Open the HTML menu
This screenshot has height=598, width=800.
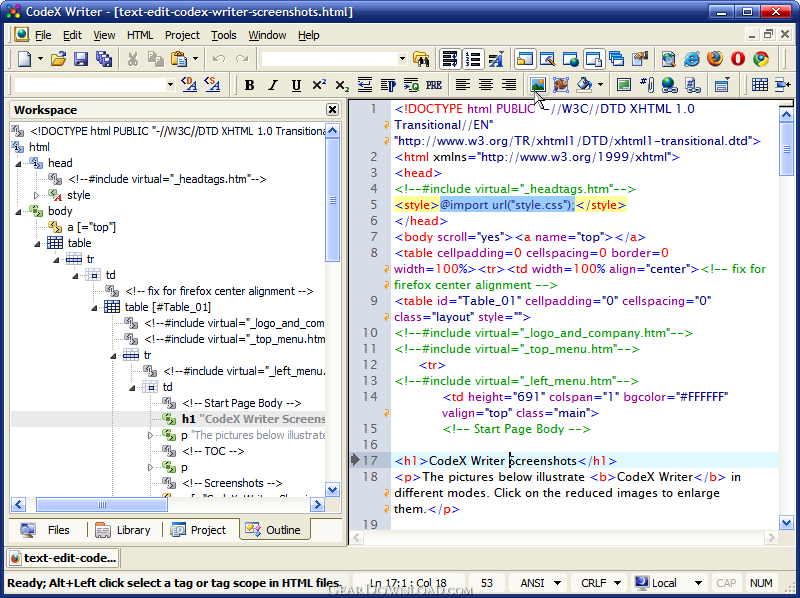[140, 35]
